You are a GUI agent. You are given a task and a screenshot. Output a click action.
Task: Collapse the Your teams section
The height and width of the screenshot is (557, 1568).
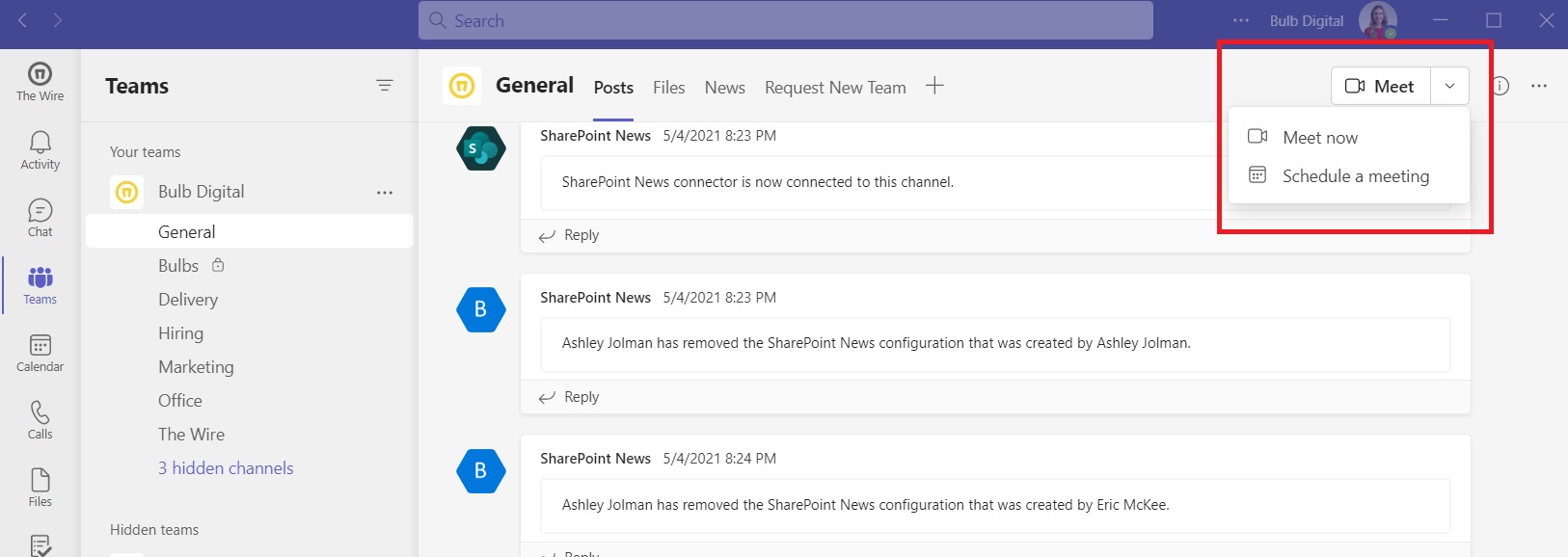point(146,152)
